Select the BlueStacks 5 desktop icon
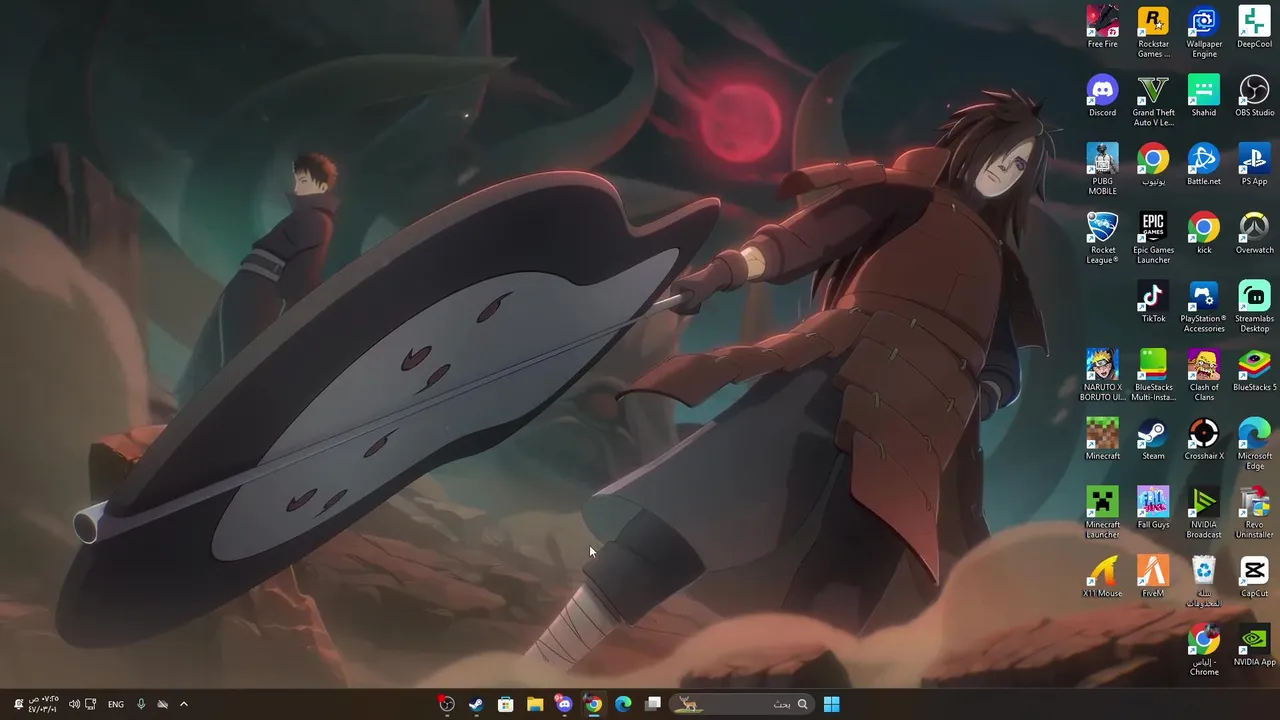 point(1254,371)
